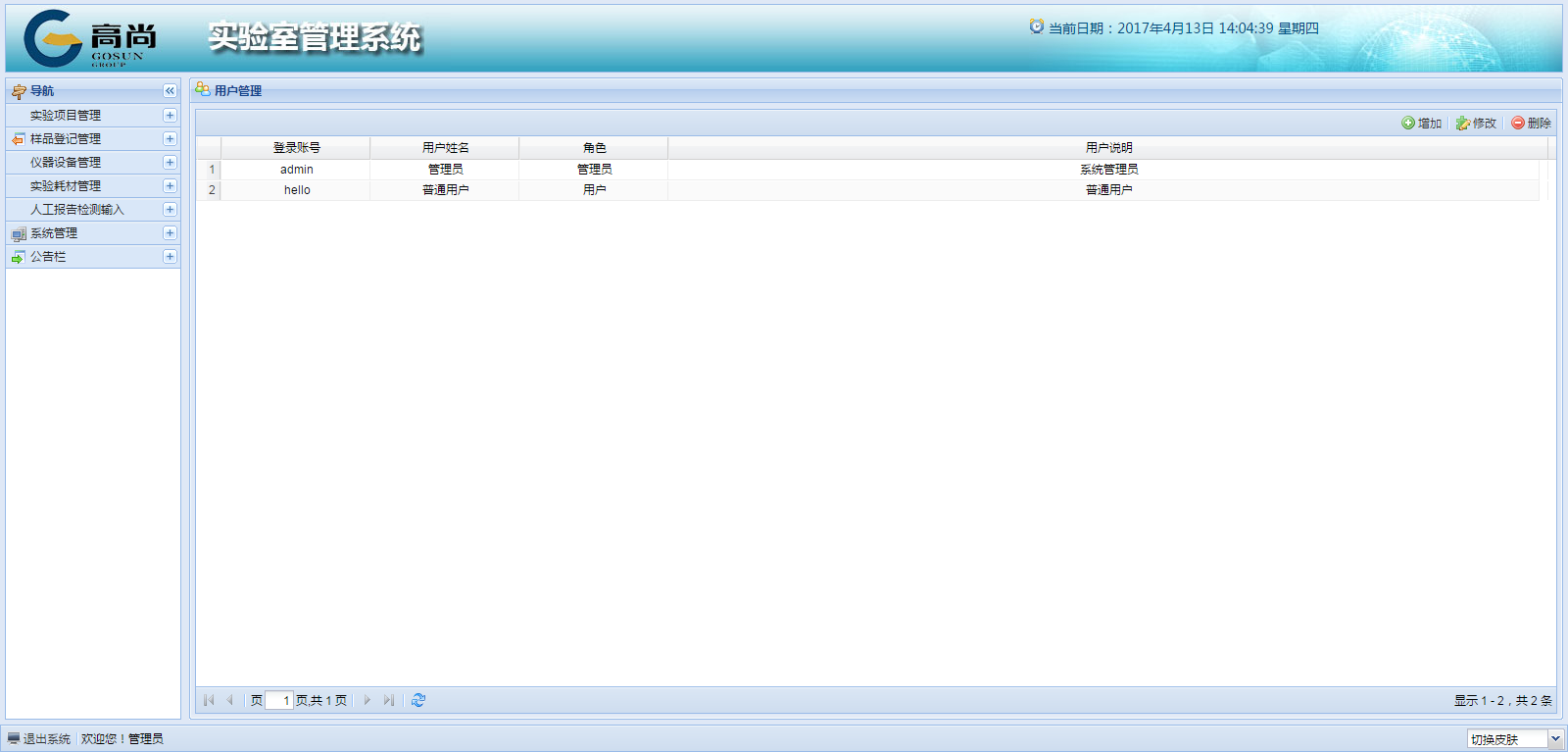This screenshot has width=1568, height=752.
Task: Collapse the 导航 navigation panel
Action: [x=170, y=91]
